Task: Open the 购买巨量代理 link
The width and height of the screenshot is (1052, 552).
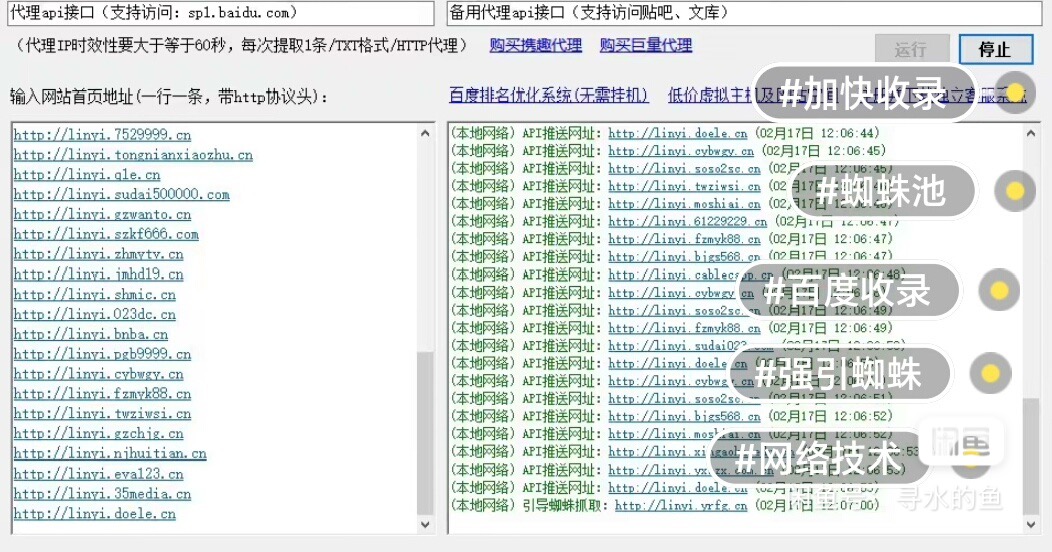Action: tap(645, 46)
